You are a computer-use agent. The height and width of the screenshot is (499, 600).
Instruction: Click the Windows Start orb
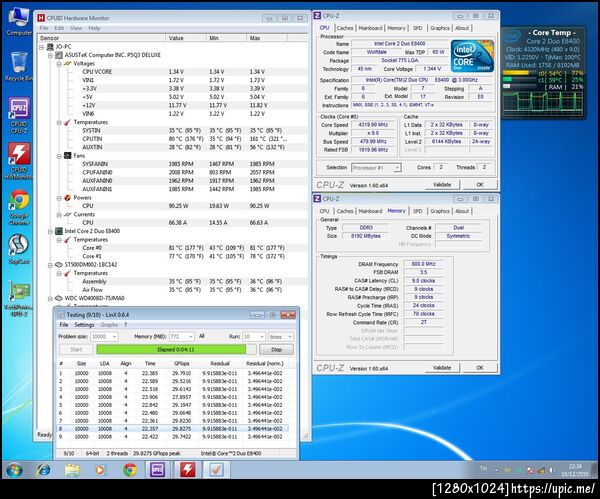[15, 470]
